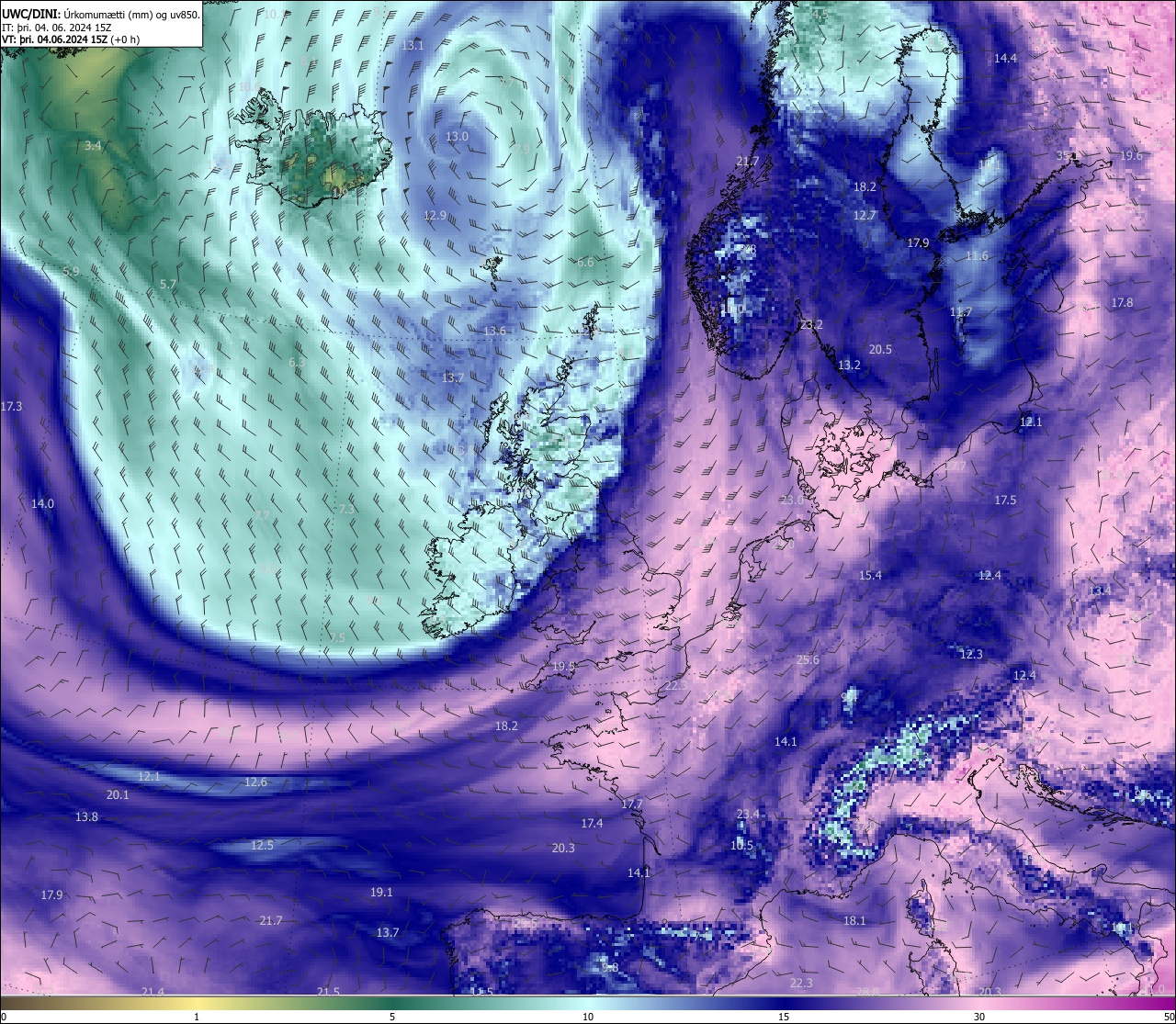The height and width of the screenshot is (1024, 1176).
Task: Click the 1 tick on the color scale
Action: pos(197,1017)
